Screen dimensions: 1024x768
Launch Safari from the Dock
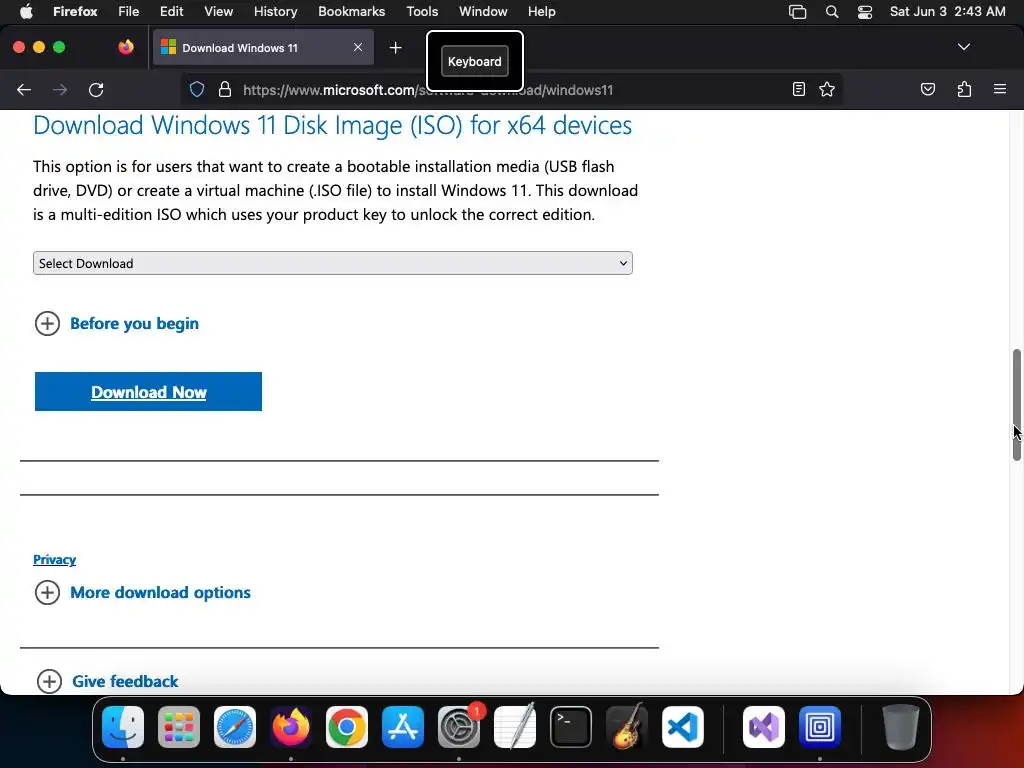[235, 727]
